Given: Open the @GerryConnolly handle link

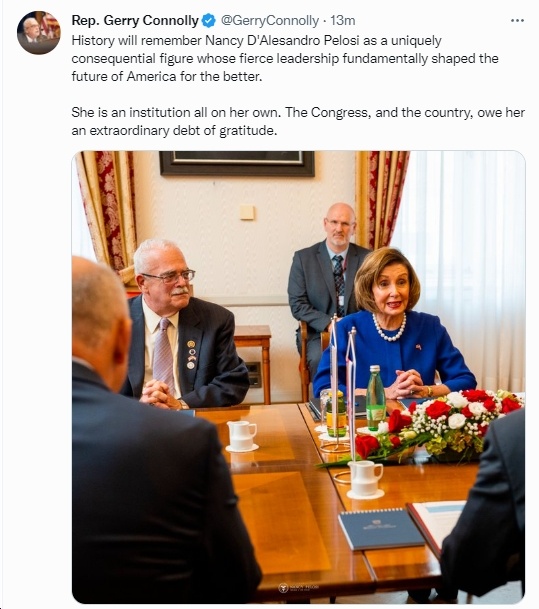Looking at the screenshot, I should 270,21.
